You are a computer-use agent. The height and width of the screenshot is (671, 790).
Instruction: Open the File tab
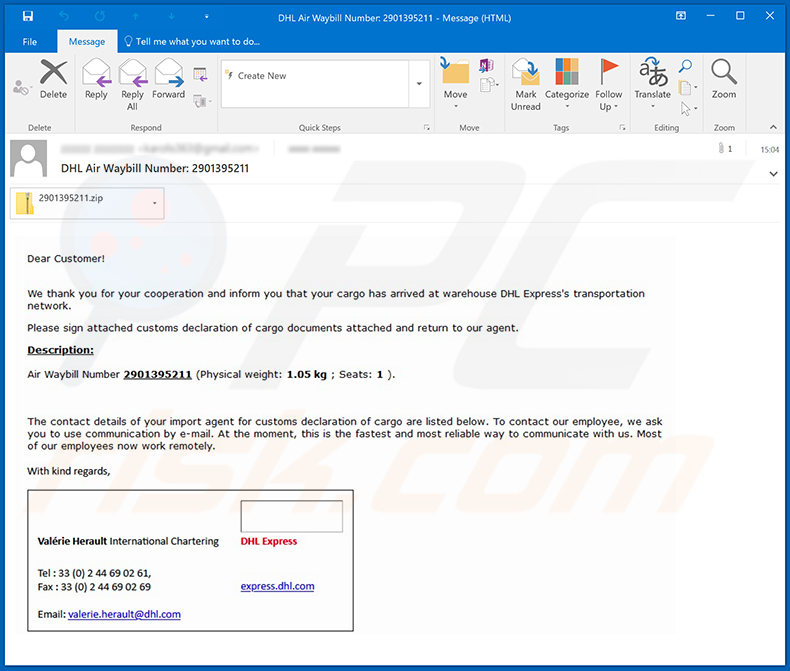click(x=30, y=42)
